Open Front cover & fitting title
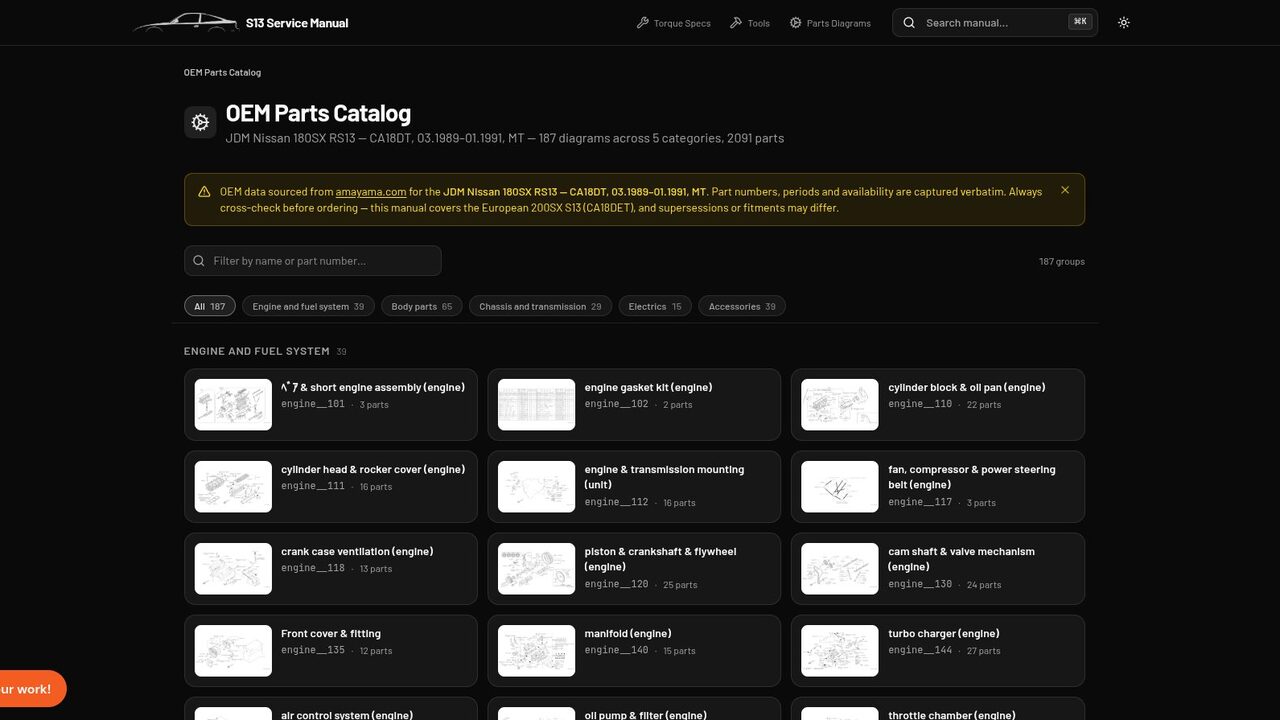This screenshot has width=1280, height=720. (x=331, y=633)
